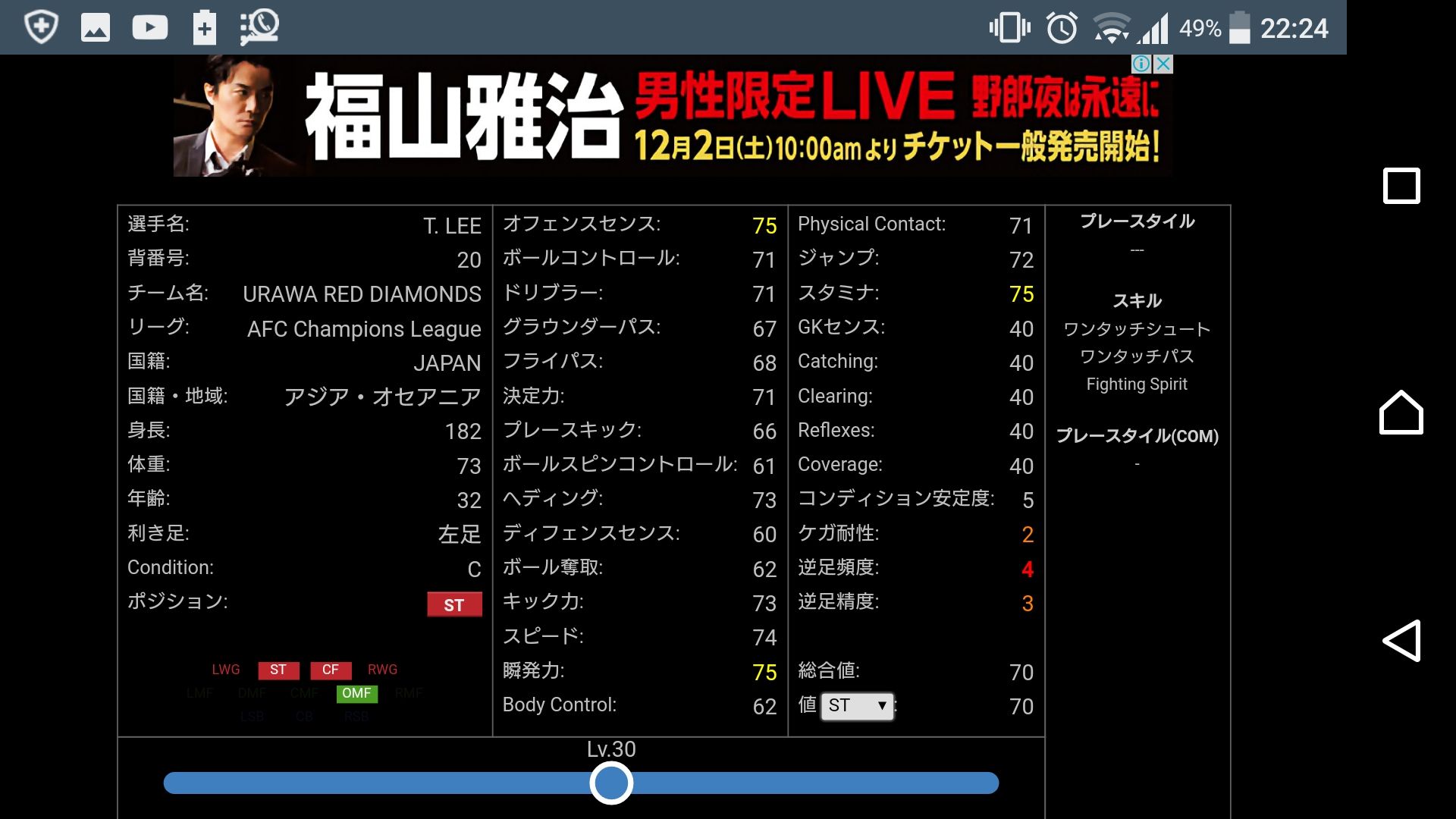The height and width of the screenshot is (819, 1456).
Task: Close the ad with X icon
Action: [1163, 64]
